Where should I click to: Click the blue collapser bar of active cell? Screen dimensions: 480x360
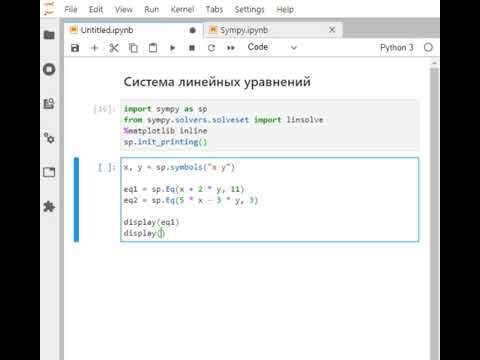point(77,199)
